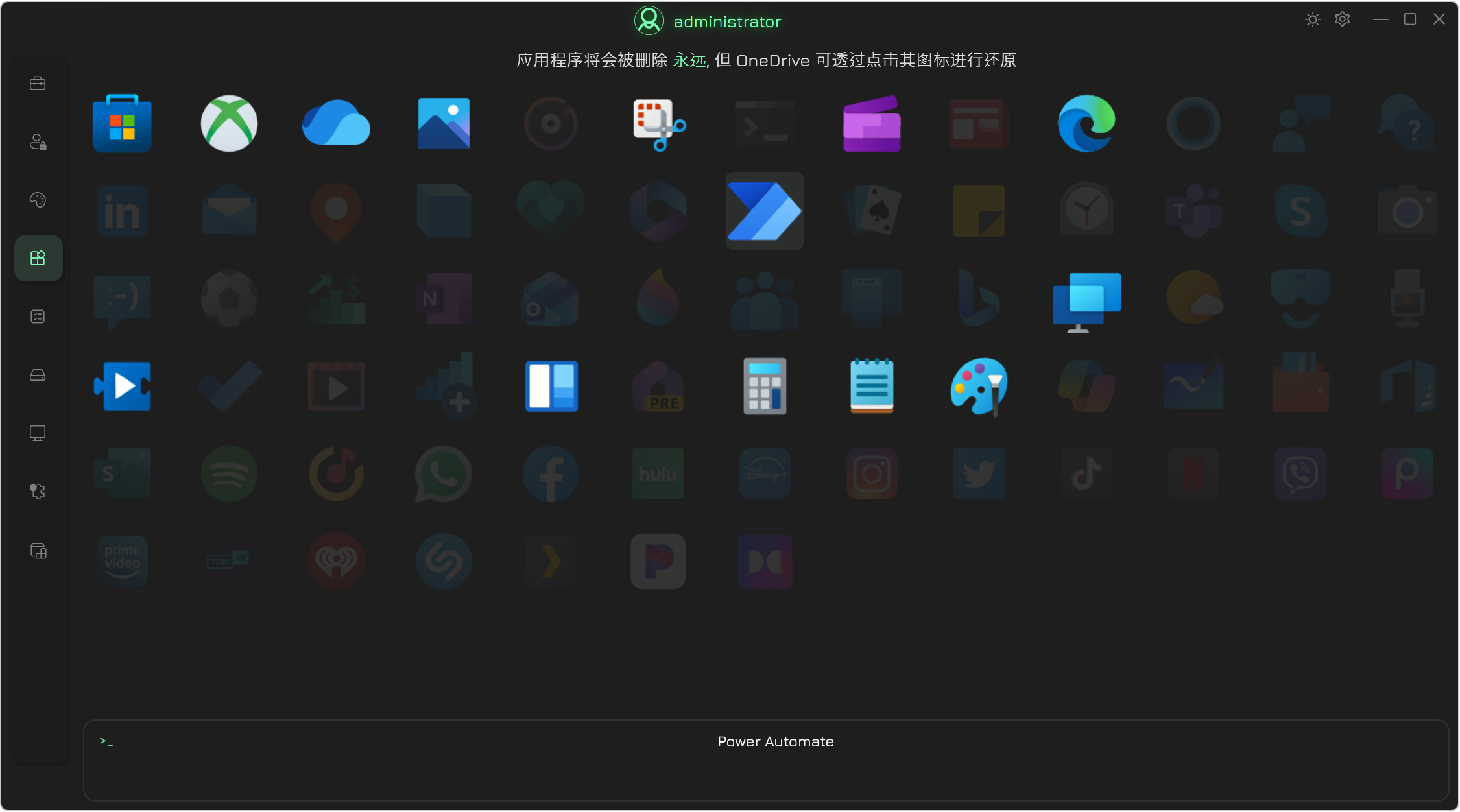1460x812 pixels.
Task: Select the Microsoft Store app icon
Action: [x=122, y=123]
